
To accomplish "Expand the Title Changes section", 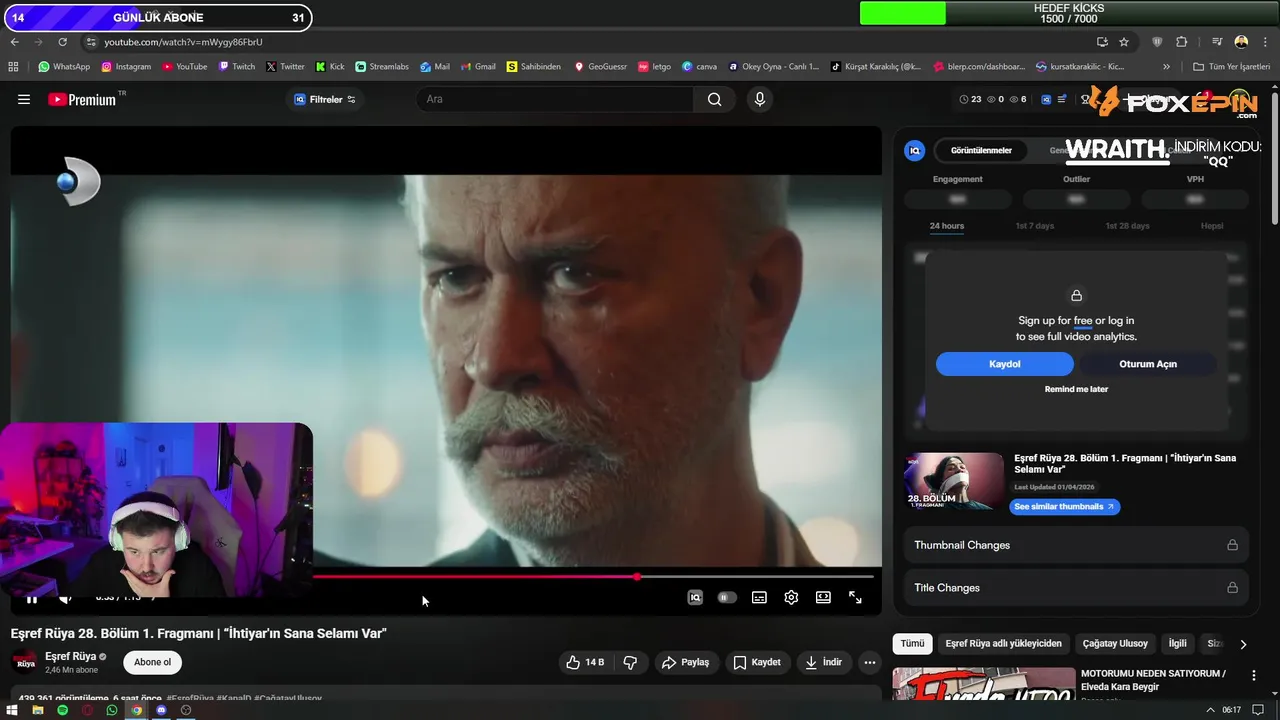I will [x=1076, y=588].
